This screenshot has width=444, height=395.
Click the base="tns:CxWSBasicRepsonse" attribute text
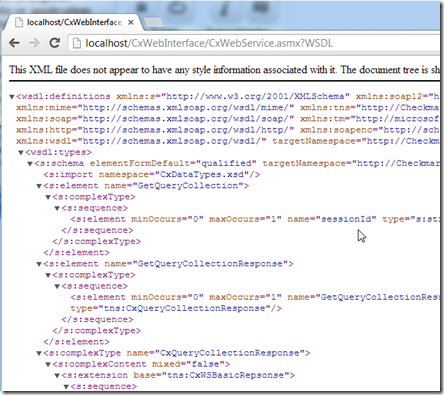pos(211,375)
